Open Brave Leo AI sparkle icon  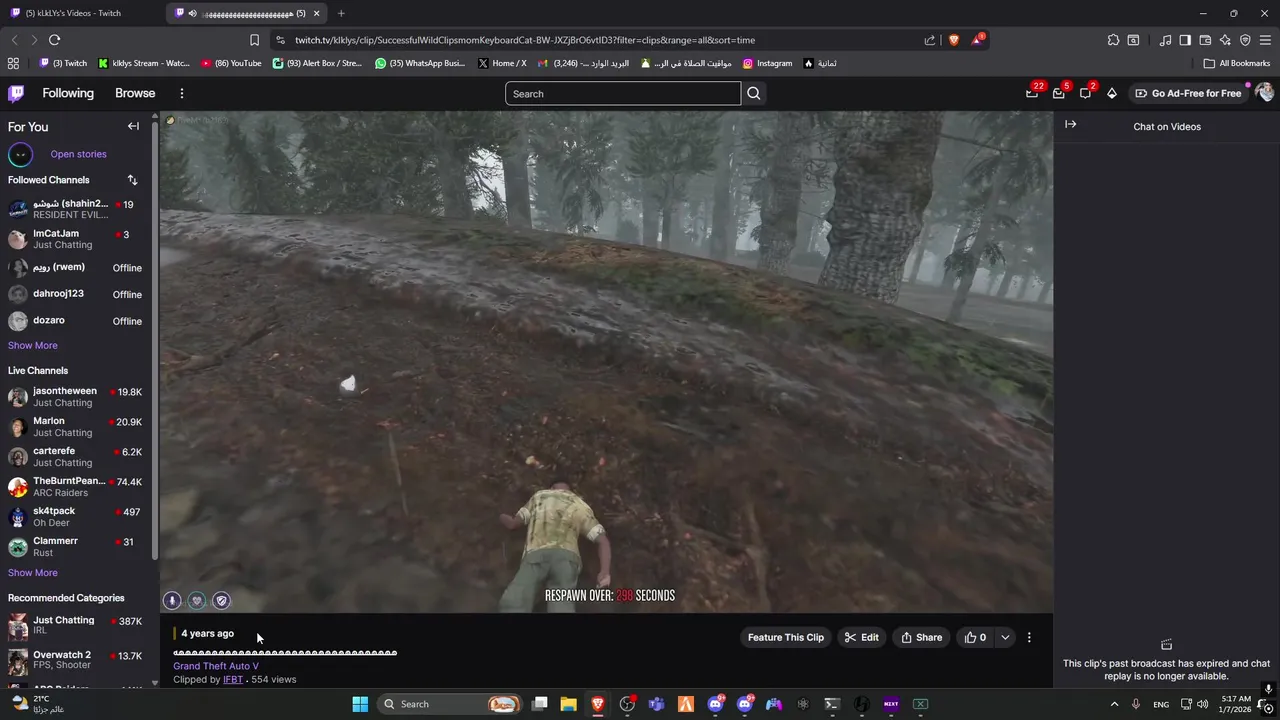click(x=1225, y=40)
